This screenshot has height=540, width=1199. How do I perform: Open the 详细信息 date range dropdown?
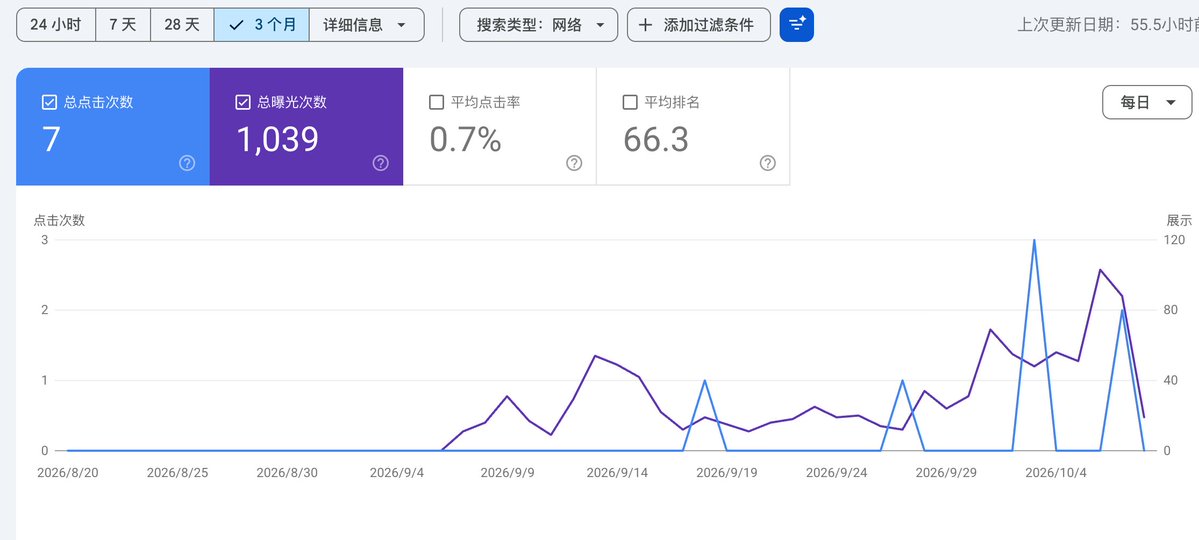[366, 24]
